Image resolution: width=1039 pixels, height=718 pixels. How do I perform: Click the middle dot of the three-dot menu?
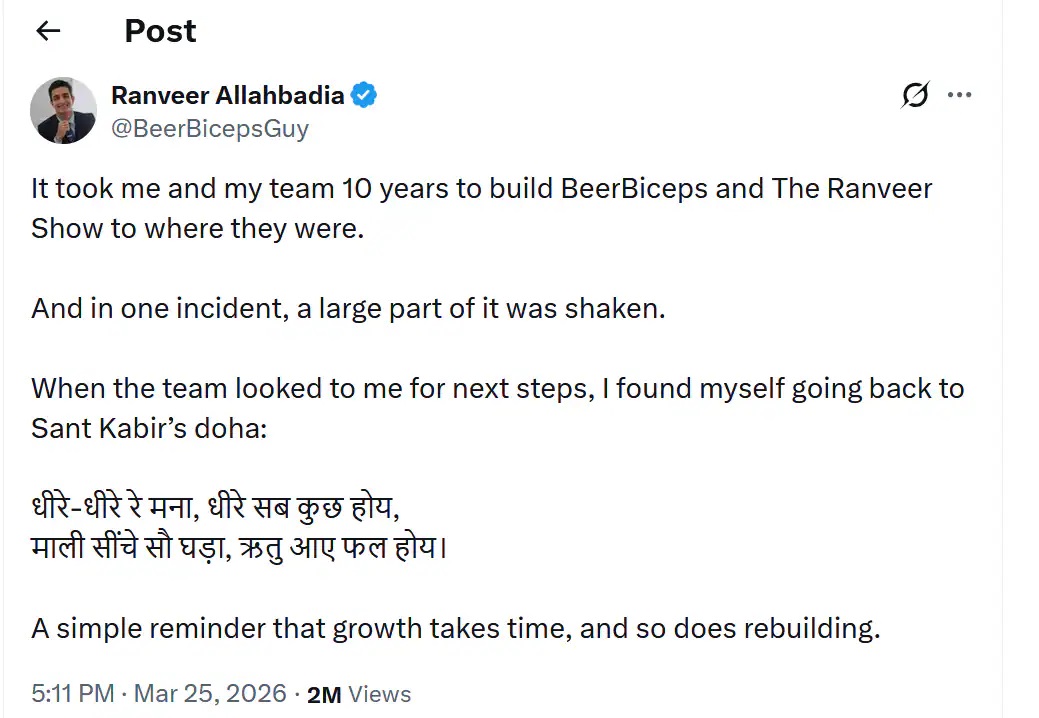[x=959, y=95]
